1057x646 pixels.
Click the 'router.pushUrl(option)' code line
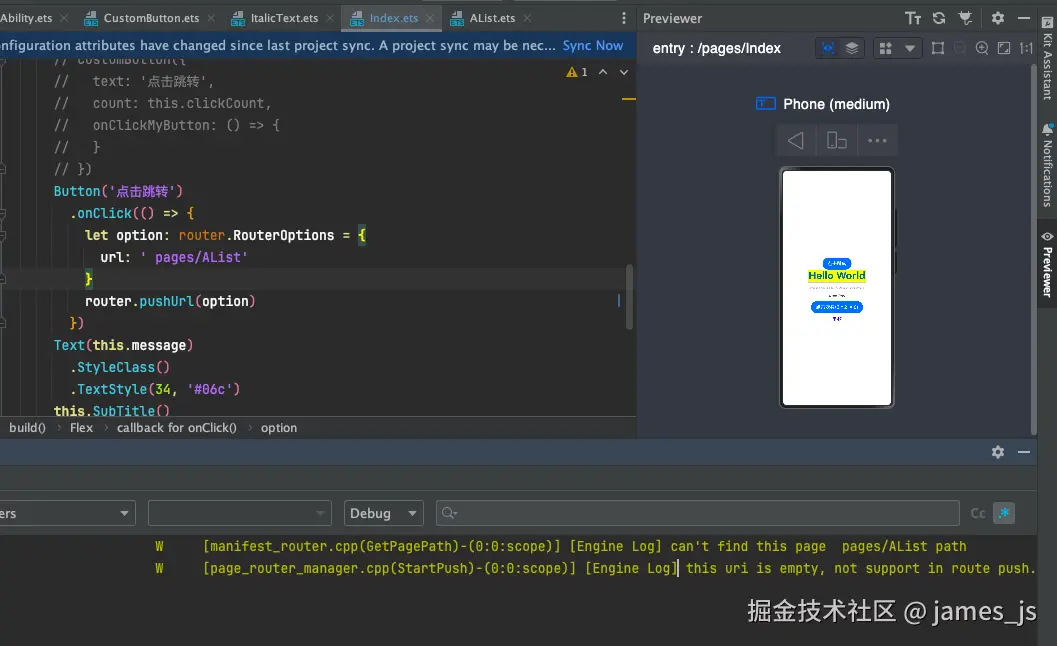click(x=170, y=301)
